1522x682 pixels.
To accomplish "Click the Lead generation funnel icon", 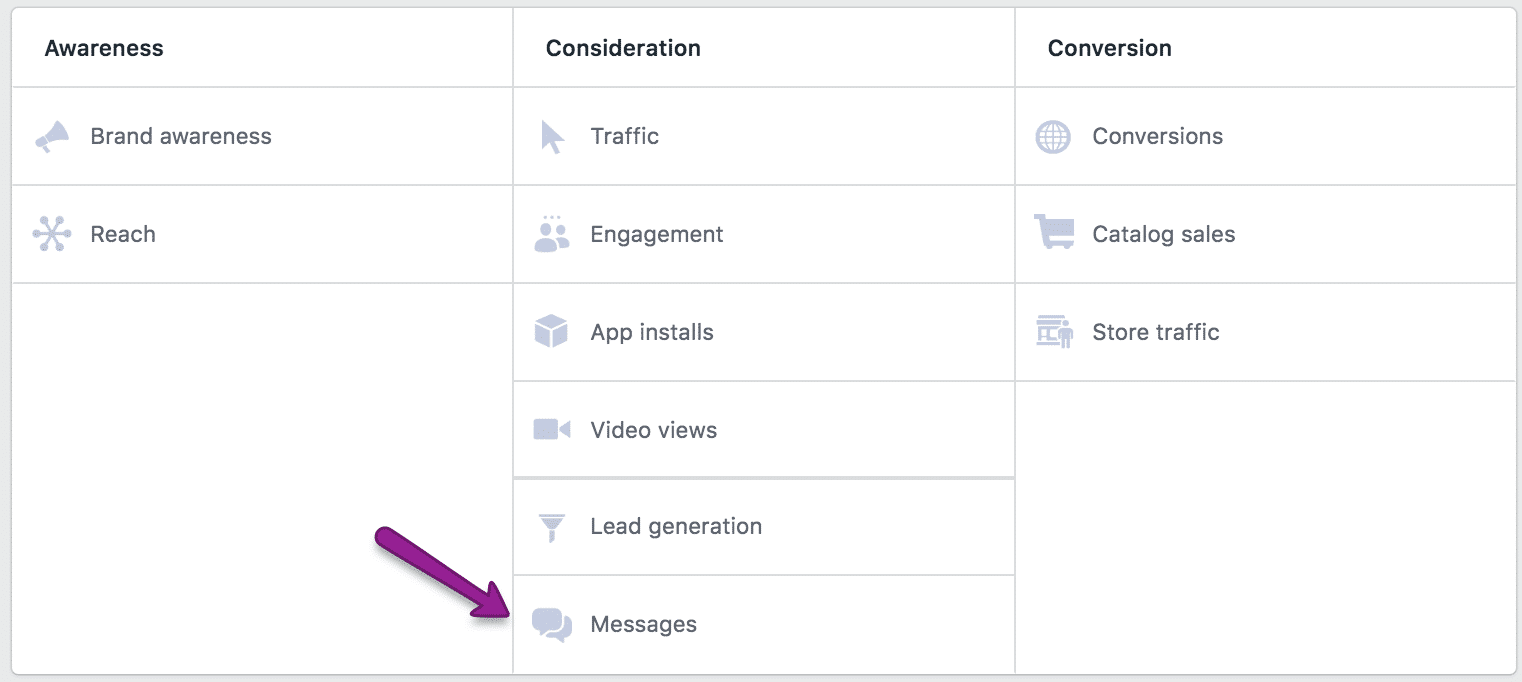I will pyautogui.click(x=551, y=527).
